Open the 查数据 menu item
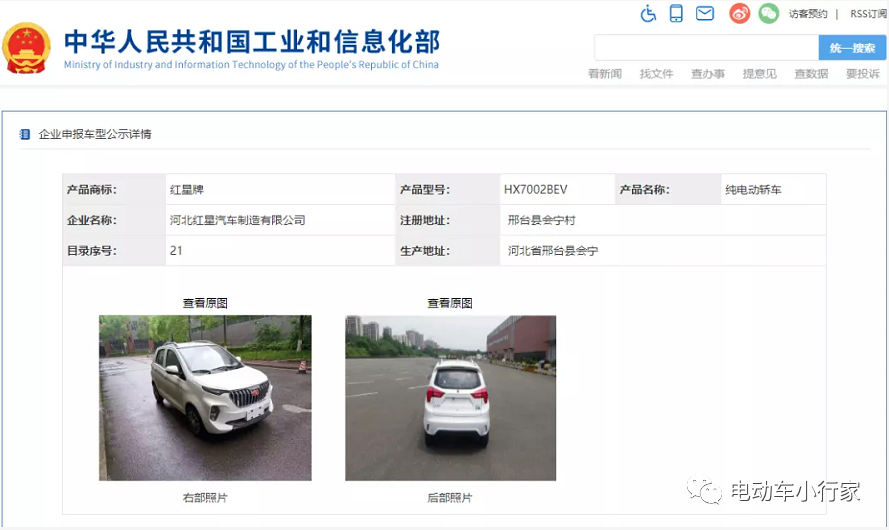 811,74
